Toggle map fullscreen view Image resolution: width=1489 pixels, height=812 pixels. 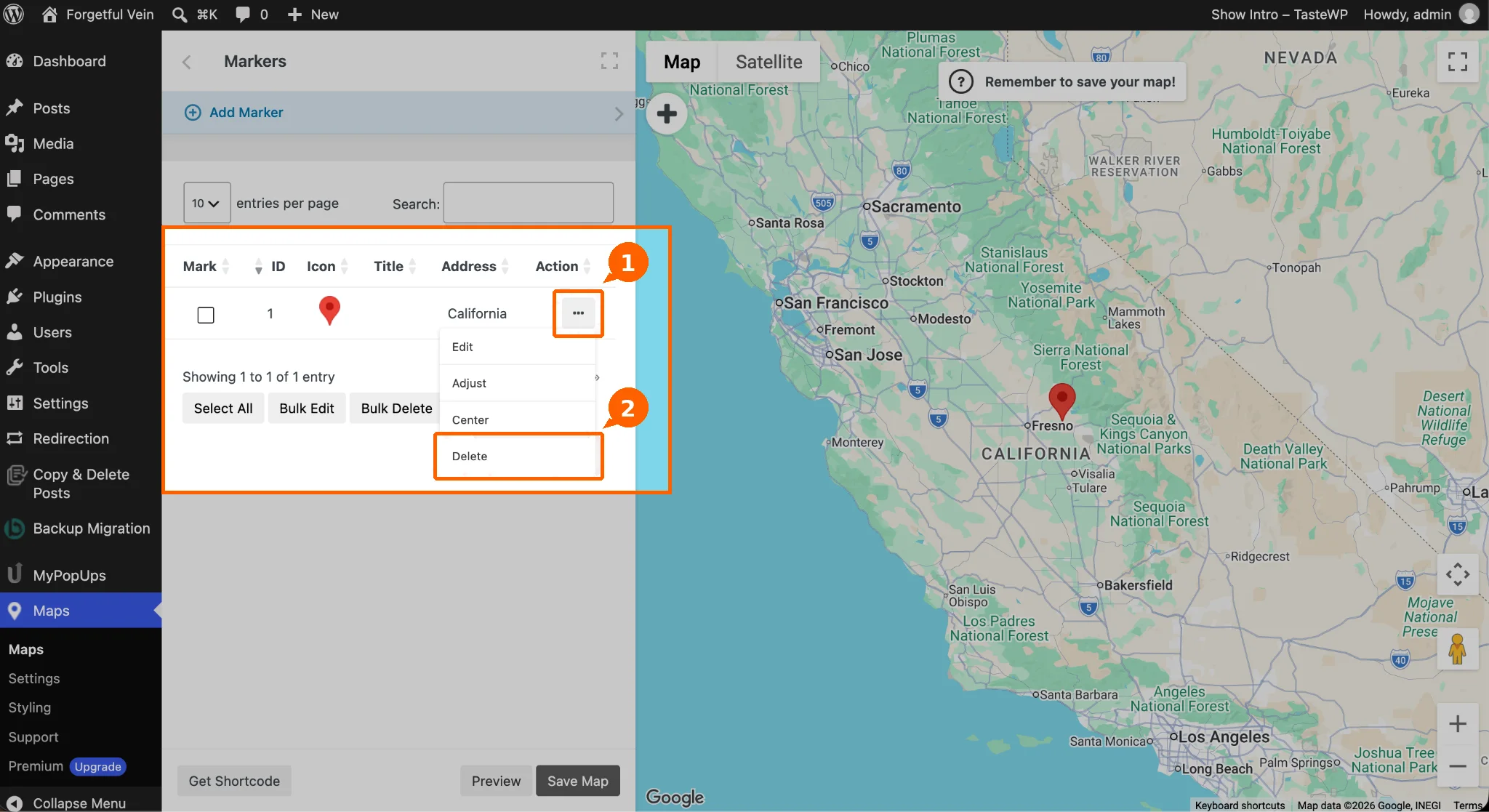[1457, 62]
